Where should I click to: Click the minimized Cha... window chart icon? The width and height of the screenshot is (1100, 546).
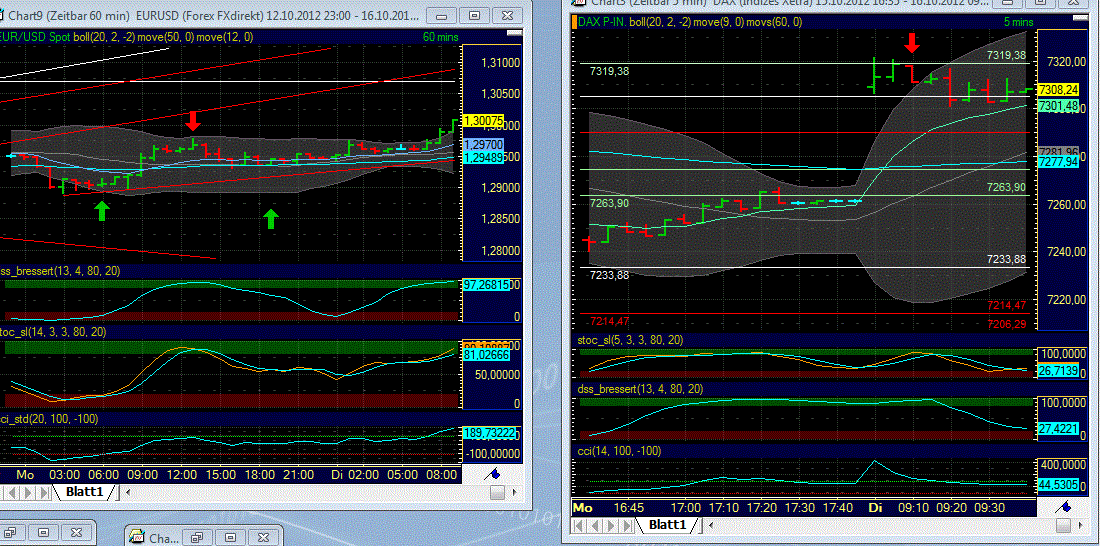click(136, 538)
